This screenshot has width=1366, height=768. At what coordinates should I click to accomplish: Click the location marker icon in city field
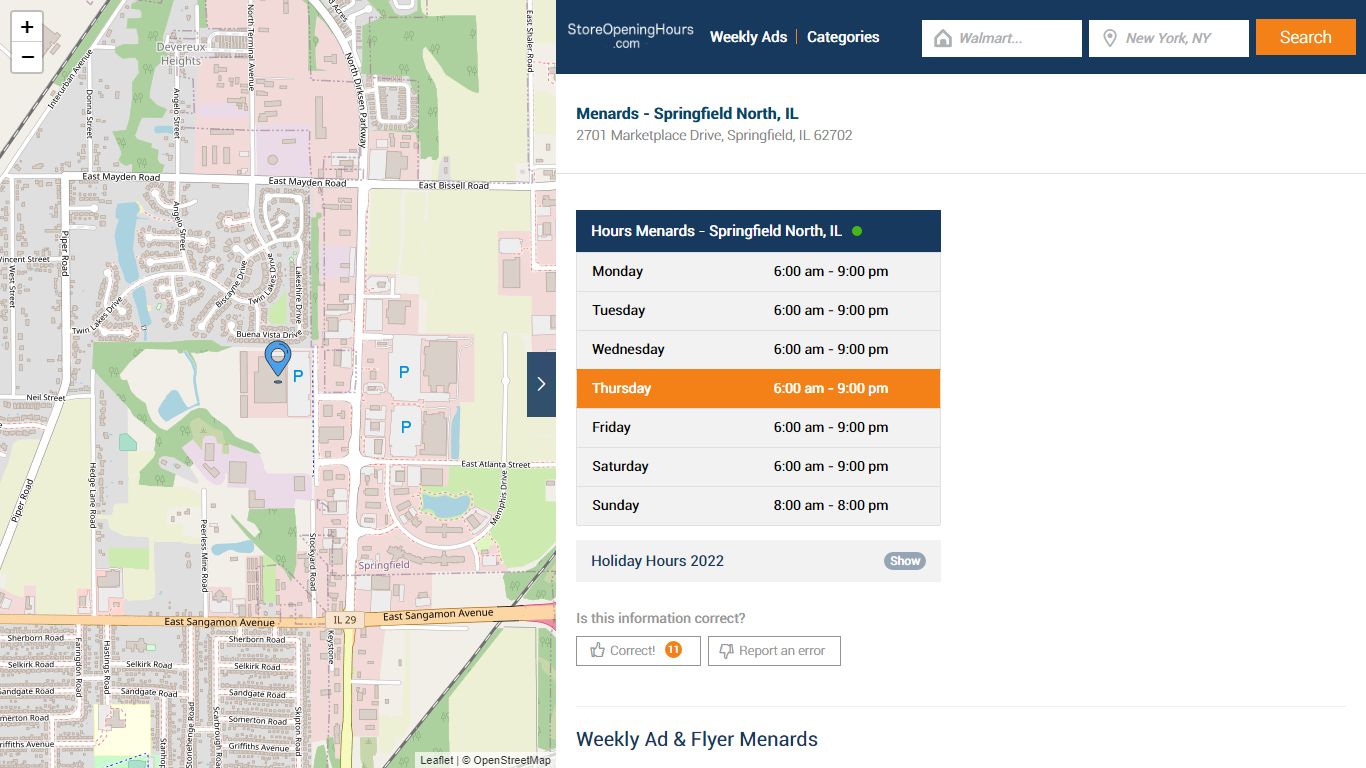coord(1109,38)
